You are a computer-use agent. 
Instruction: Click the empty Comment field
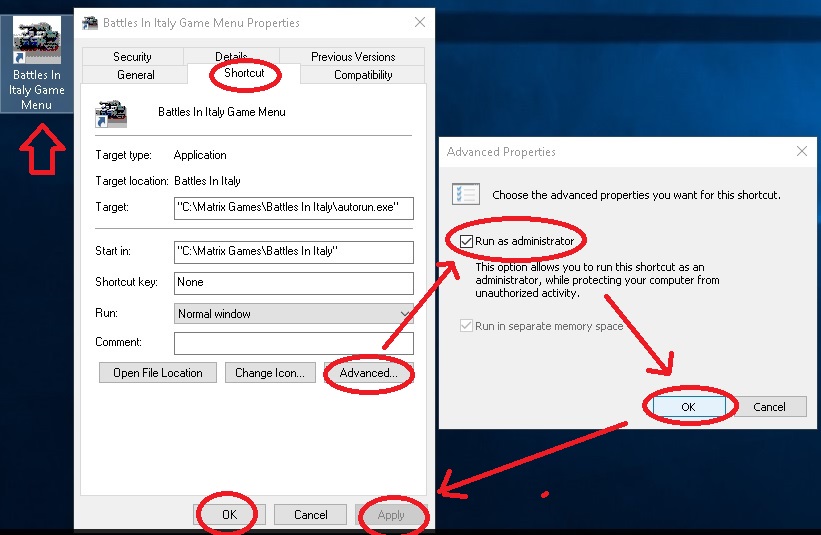294,343
